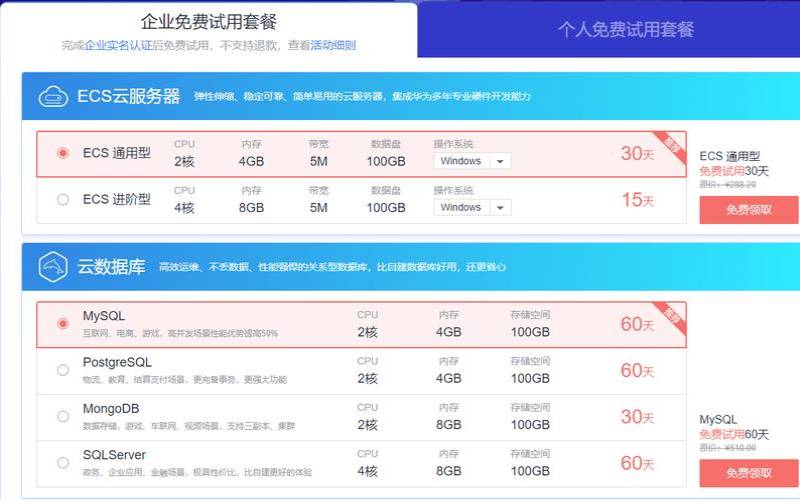Image resolution: width=800 pixels, height=500 pixels.
Task: Select the ECS 进阶型 radio button
Action: 63,199
